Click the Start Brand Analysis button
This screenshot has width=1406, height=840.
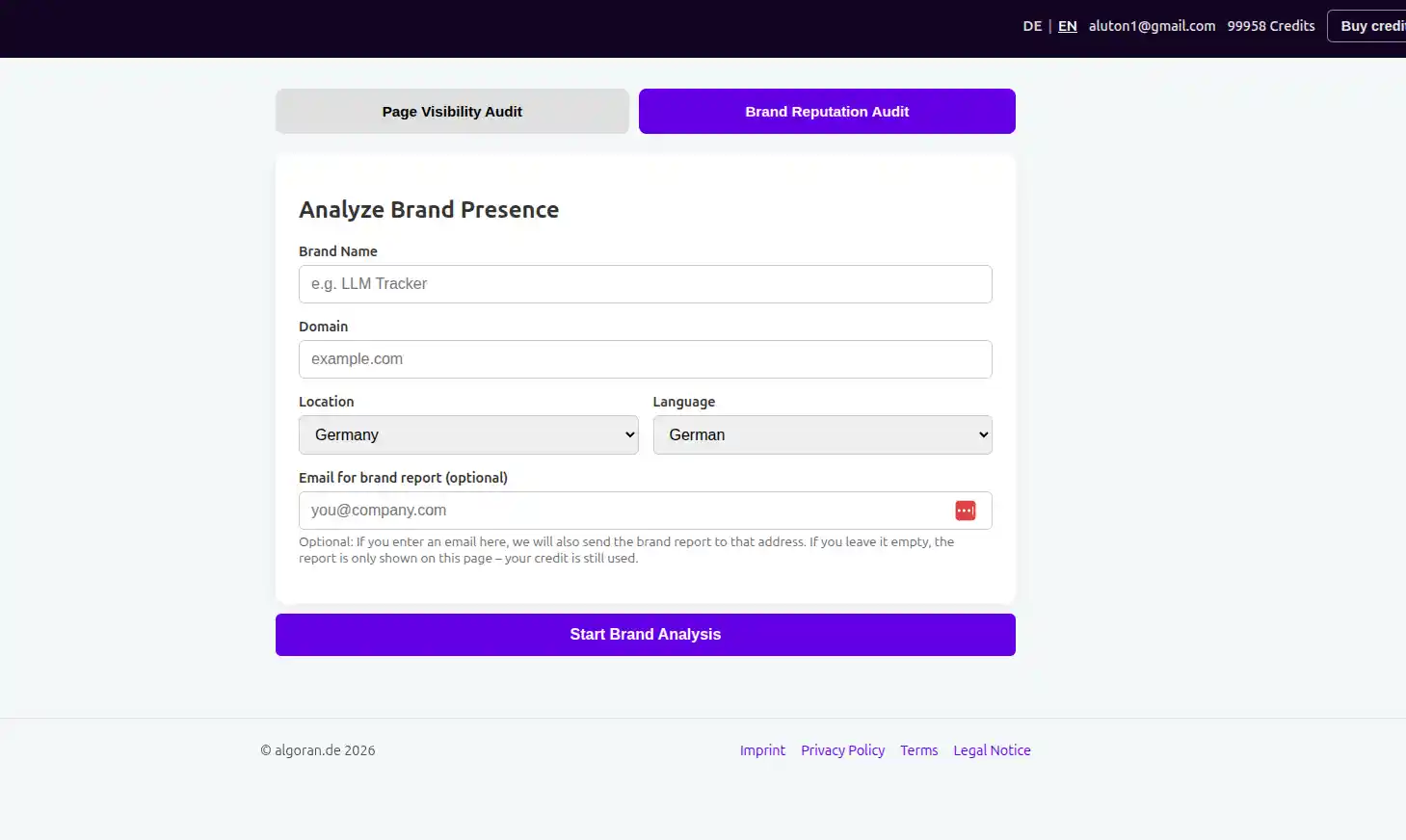click(x=645, y=635)
